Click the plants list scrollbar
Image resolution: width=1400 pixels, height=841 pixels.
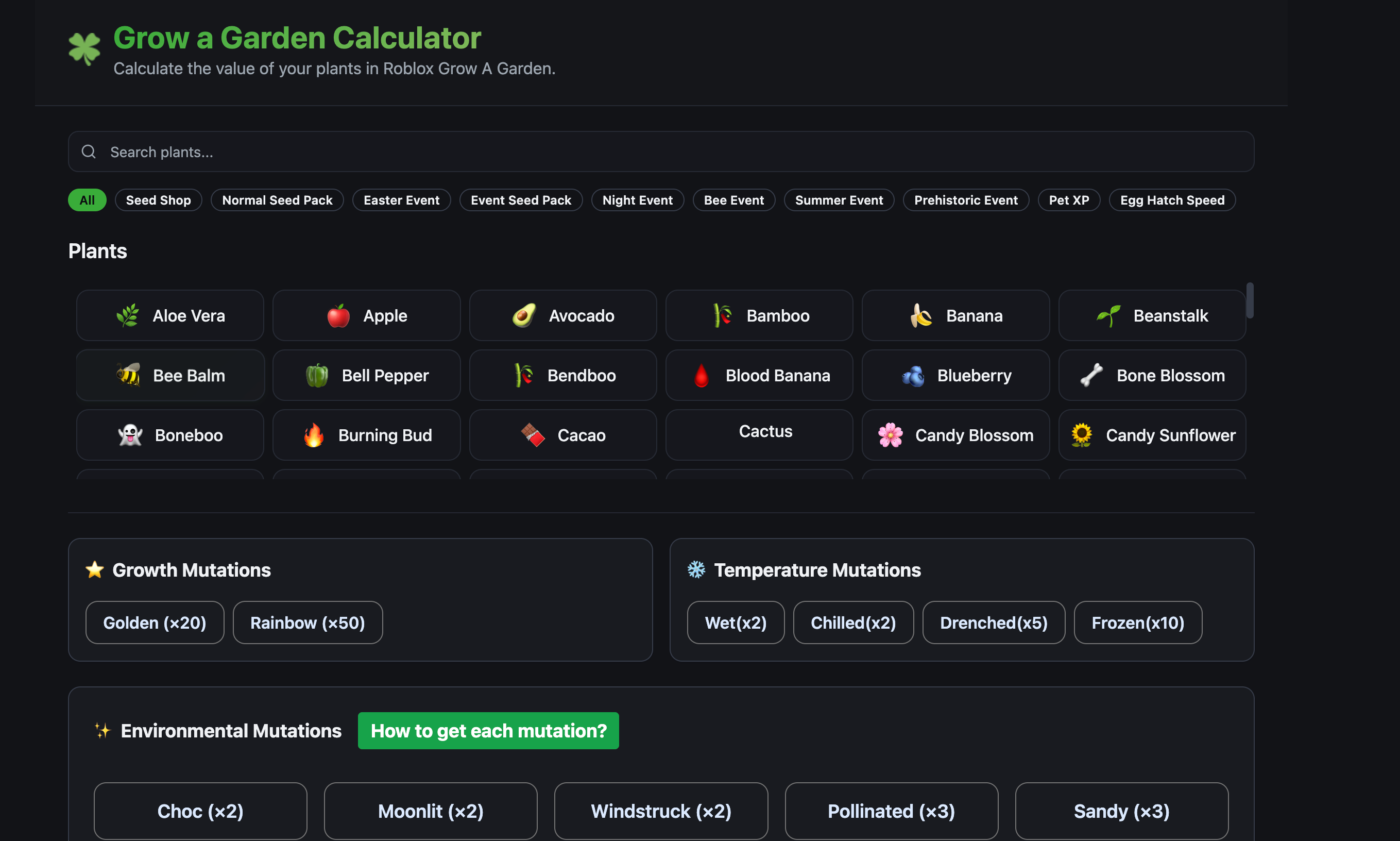pyautogui.click(x=1250, y=300)
